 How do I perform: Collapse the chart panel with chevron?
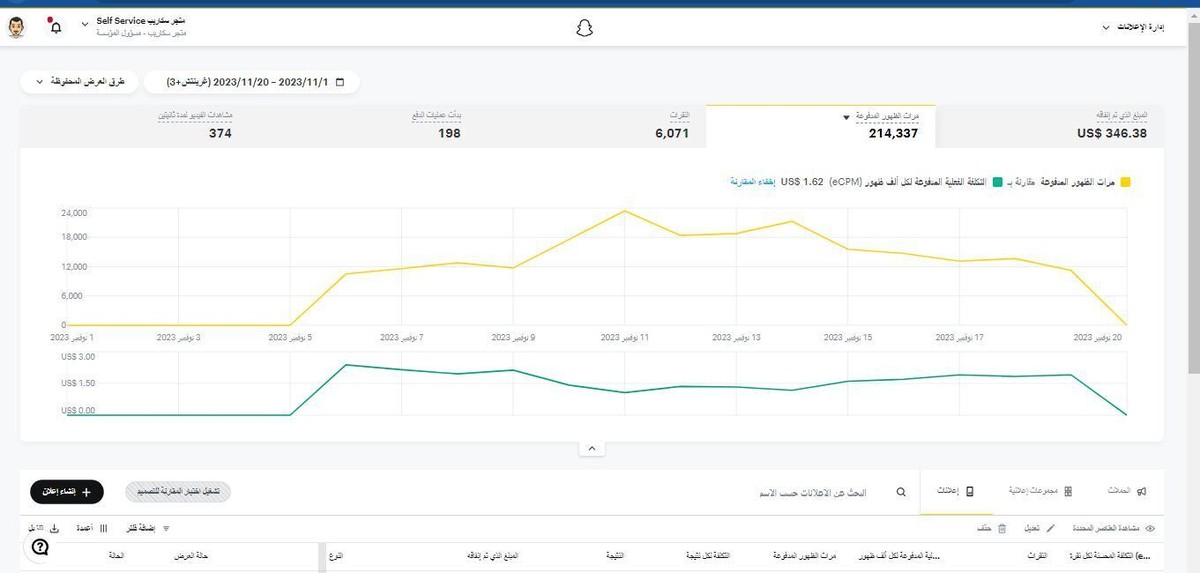click(591, 449)
